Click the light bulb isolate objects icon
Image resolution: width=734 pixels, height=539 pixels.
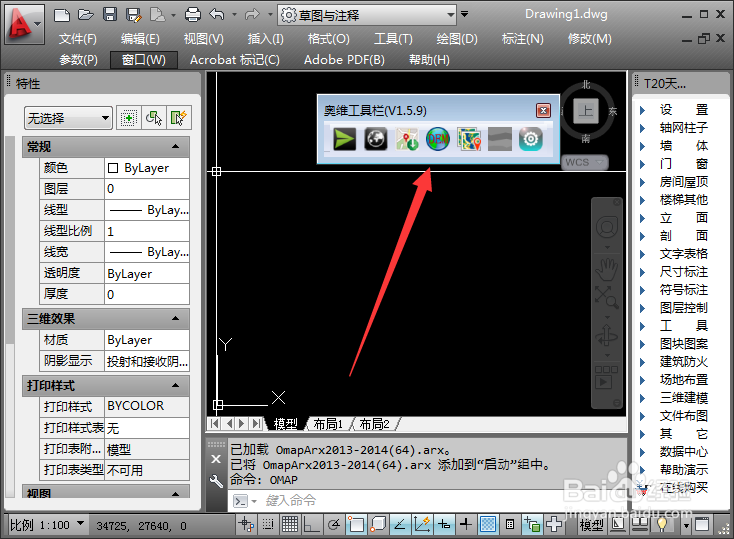pyautogui.click(x=662, y=524)
